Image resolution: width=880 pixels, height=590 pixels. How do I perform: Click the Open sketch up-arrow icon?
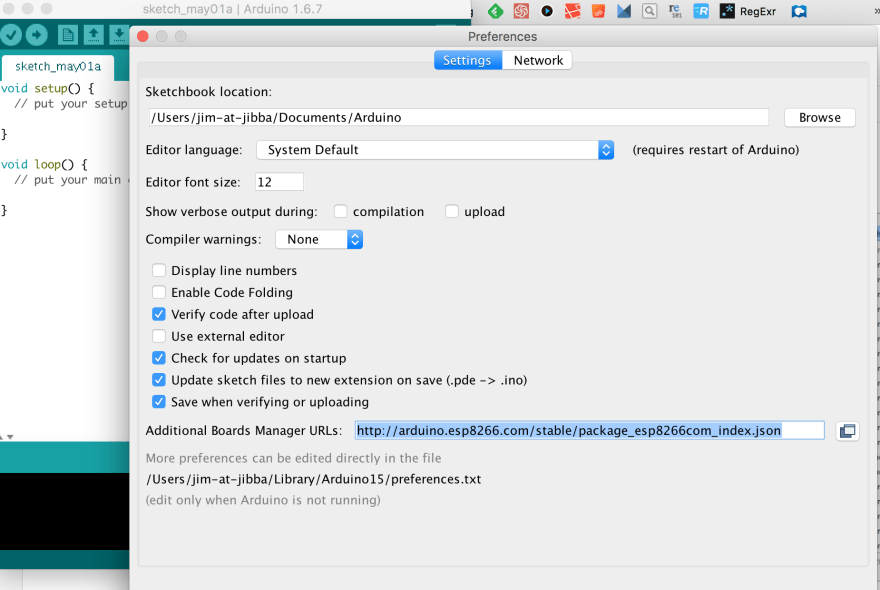coord(94,35)
